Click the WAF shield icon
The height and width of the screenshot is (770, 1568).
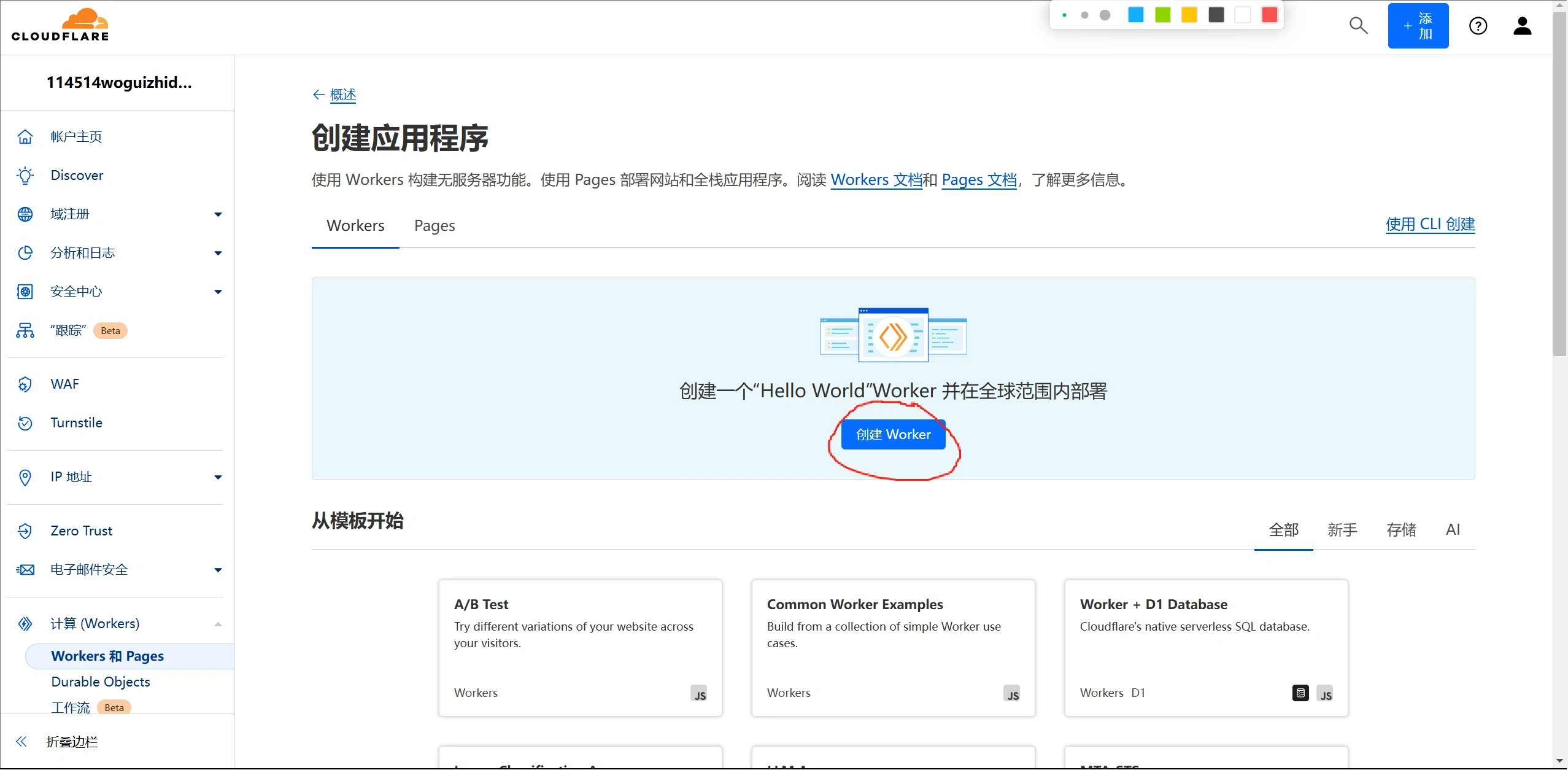tap(25, 384)
